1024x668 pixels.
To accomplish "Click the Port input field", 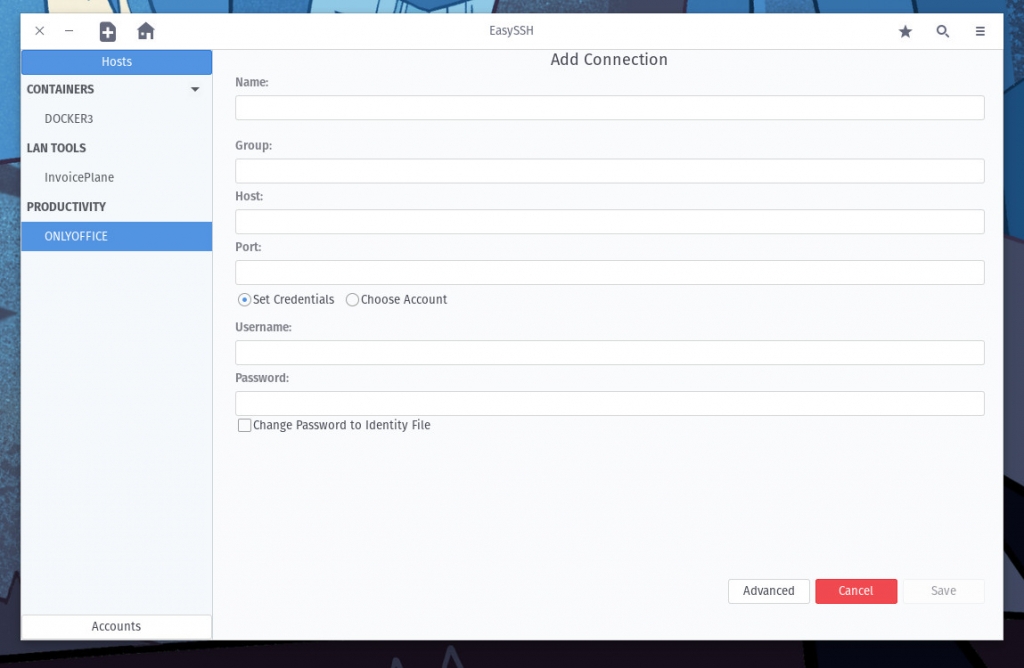I will pos(609,271).
